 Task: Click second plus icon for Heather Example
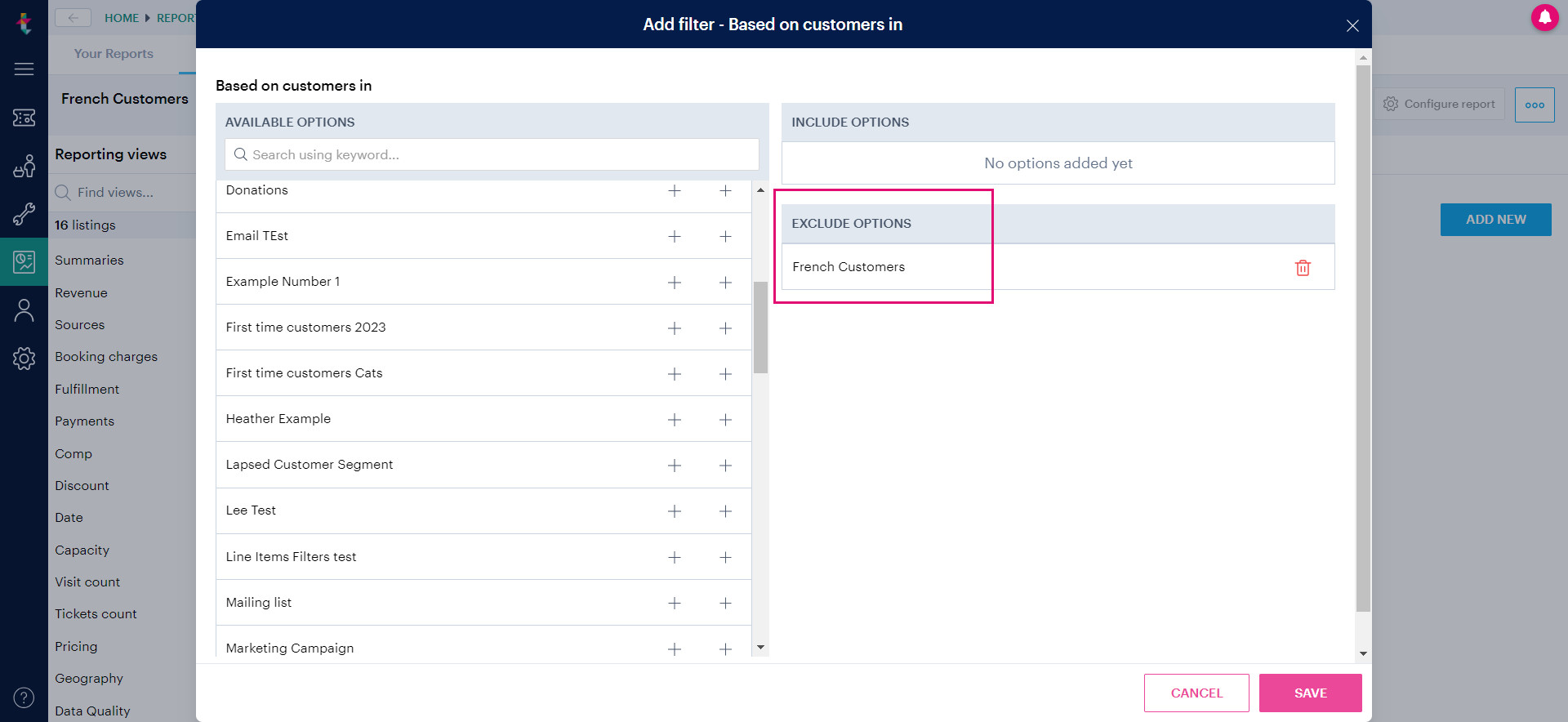[725, 419]
